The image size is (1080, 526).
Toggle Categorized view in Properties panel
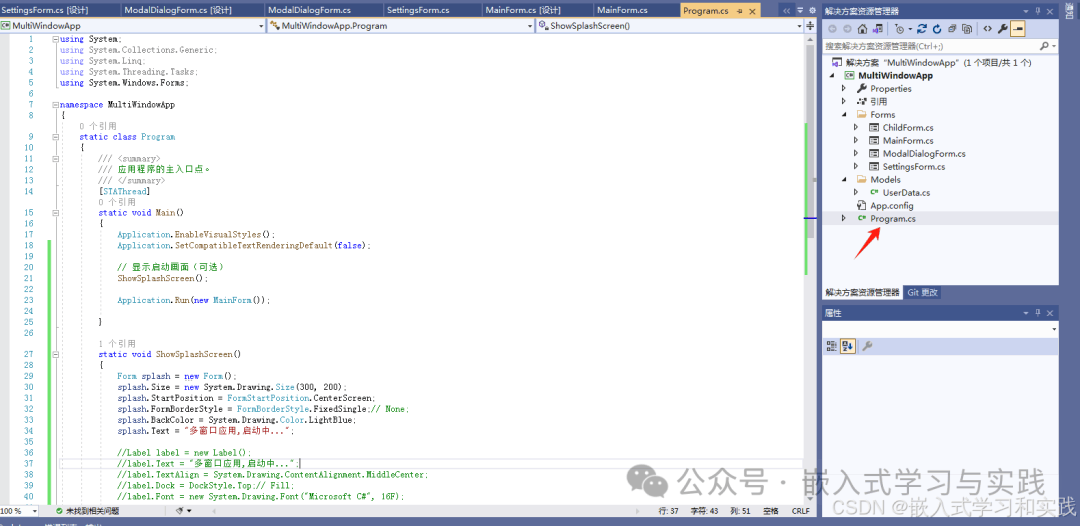pos(832,346)
